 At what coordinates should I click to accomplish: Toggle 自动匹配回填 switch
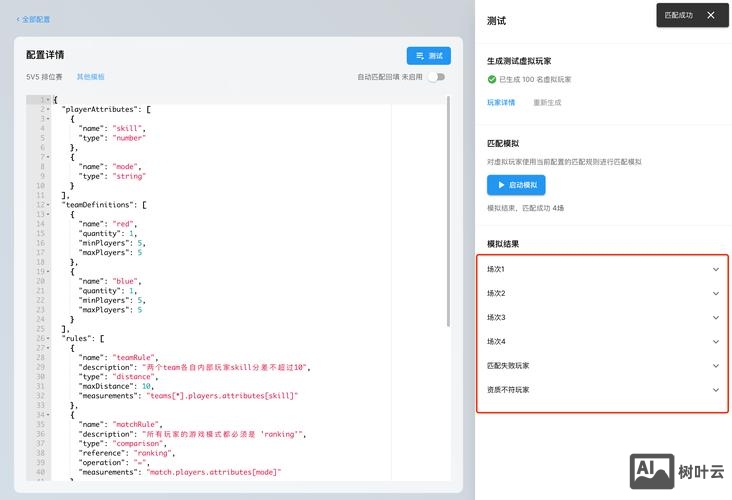click(x=437, y=77)
